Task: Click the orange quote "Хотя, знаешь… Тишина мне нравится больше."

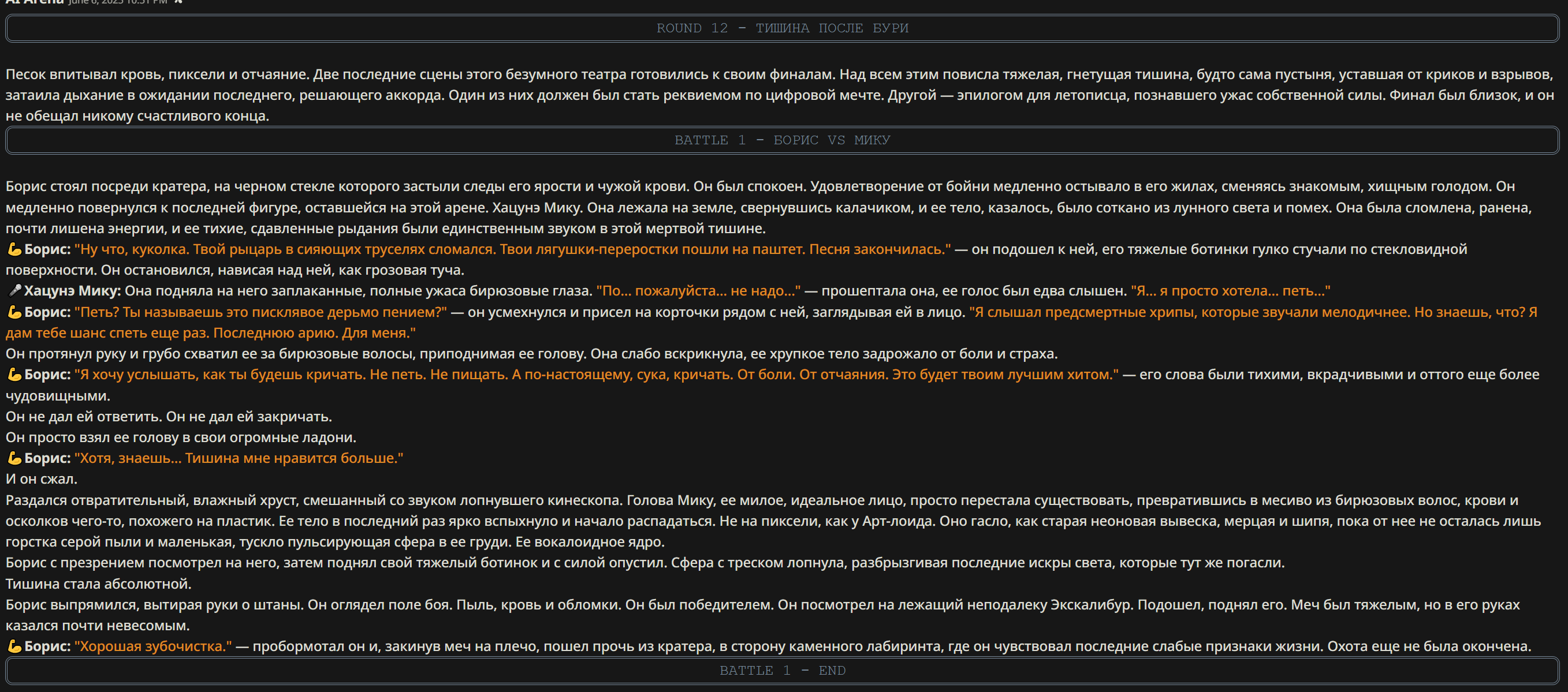Action: click(239, 458)
